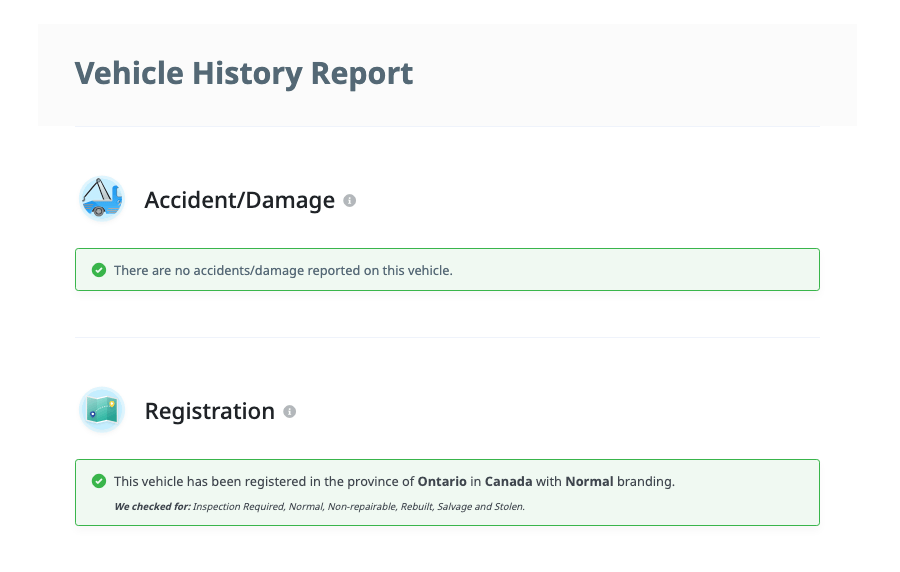Click 'Non-repairable' in the checked list

coord(362,507)
